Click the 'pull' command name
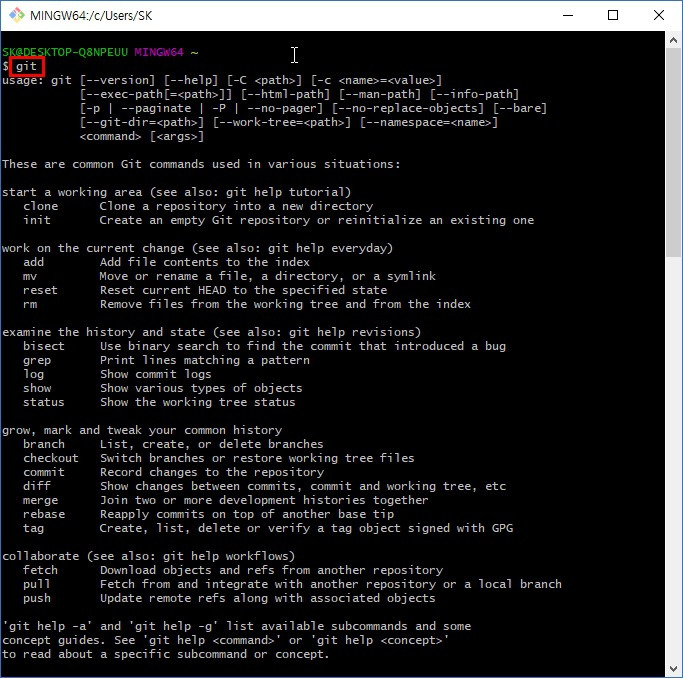Viewport: 683px width, 678px height. pos(37,584)
